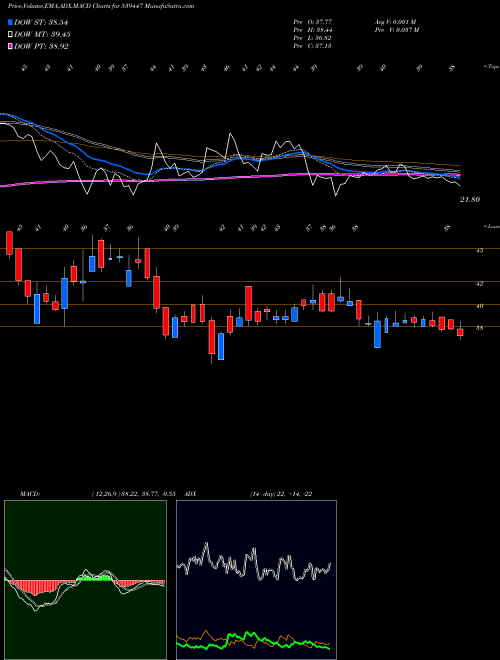Select the 'DOW ST: 38.54' legend label
This screenshot has height=660, width=500.
(x=41, y=22)
